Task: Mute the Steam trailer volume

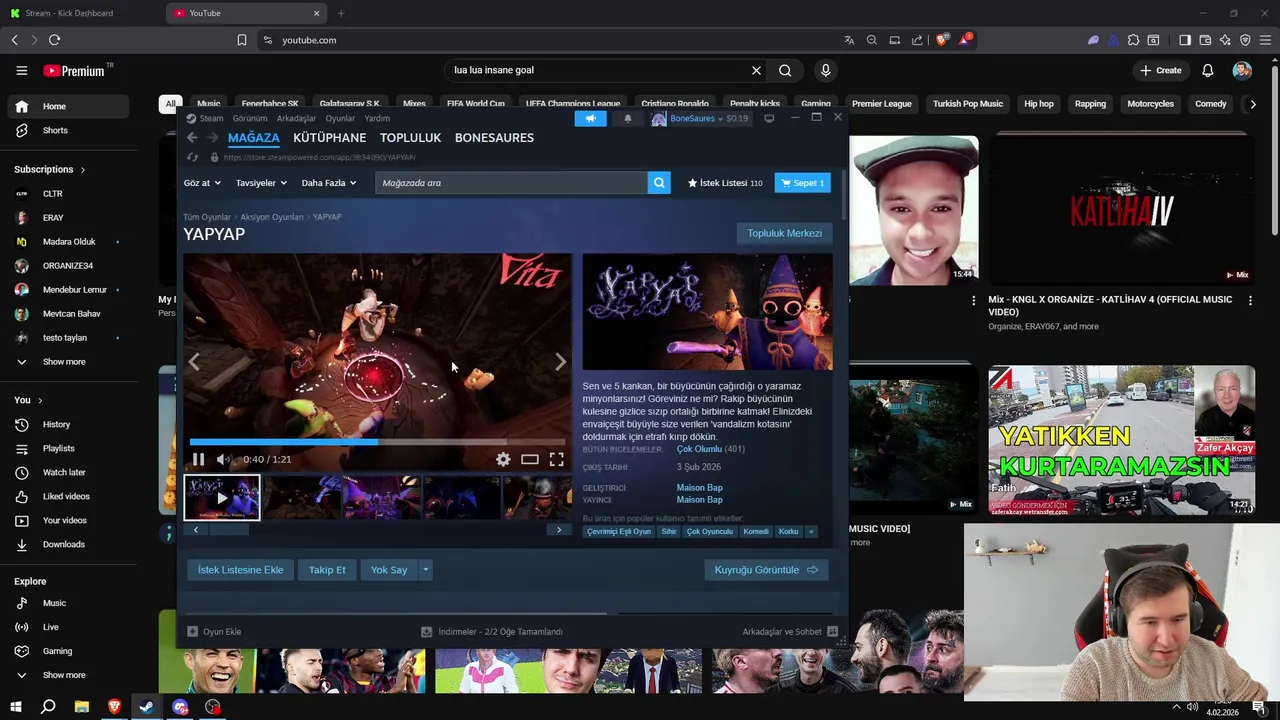Action: [223, 459]
